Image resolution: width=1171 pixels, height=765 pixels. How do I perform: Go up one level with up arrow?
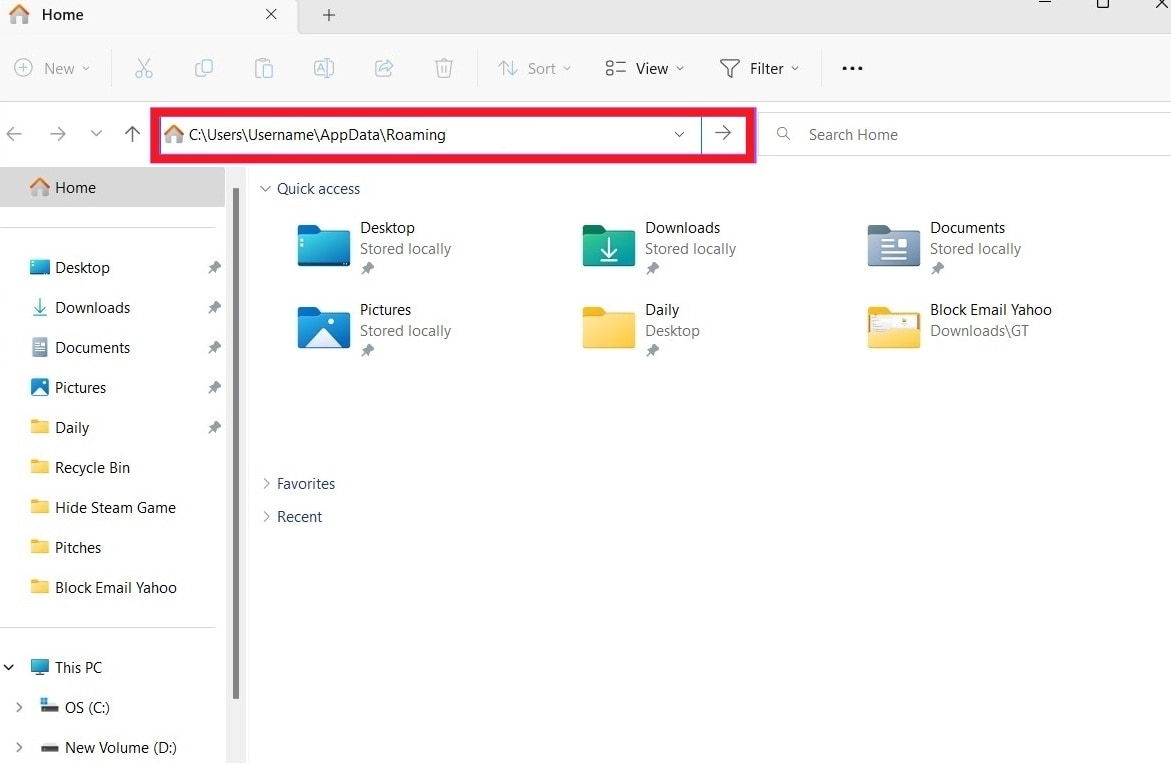point(132,134)
